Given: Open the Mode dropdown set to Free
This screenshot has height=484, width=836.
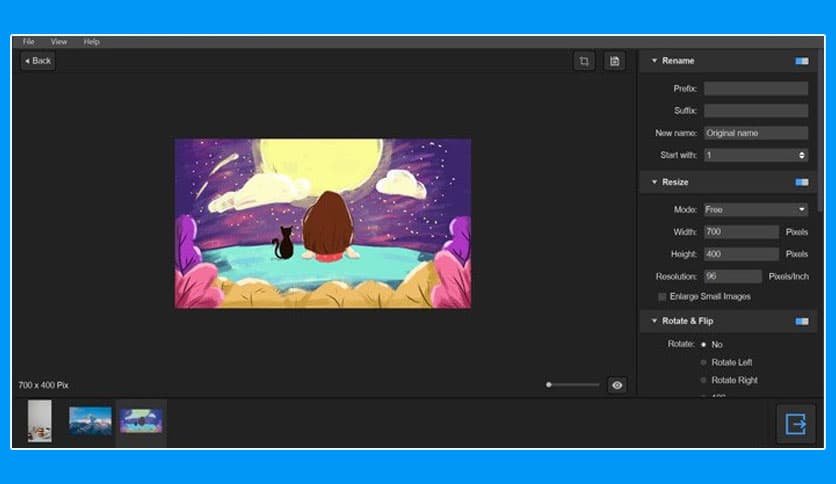Looking at the screenshot, I should click(x=755, y=210).
